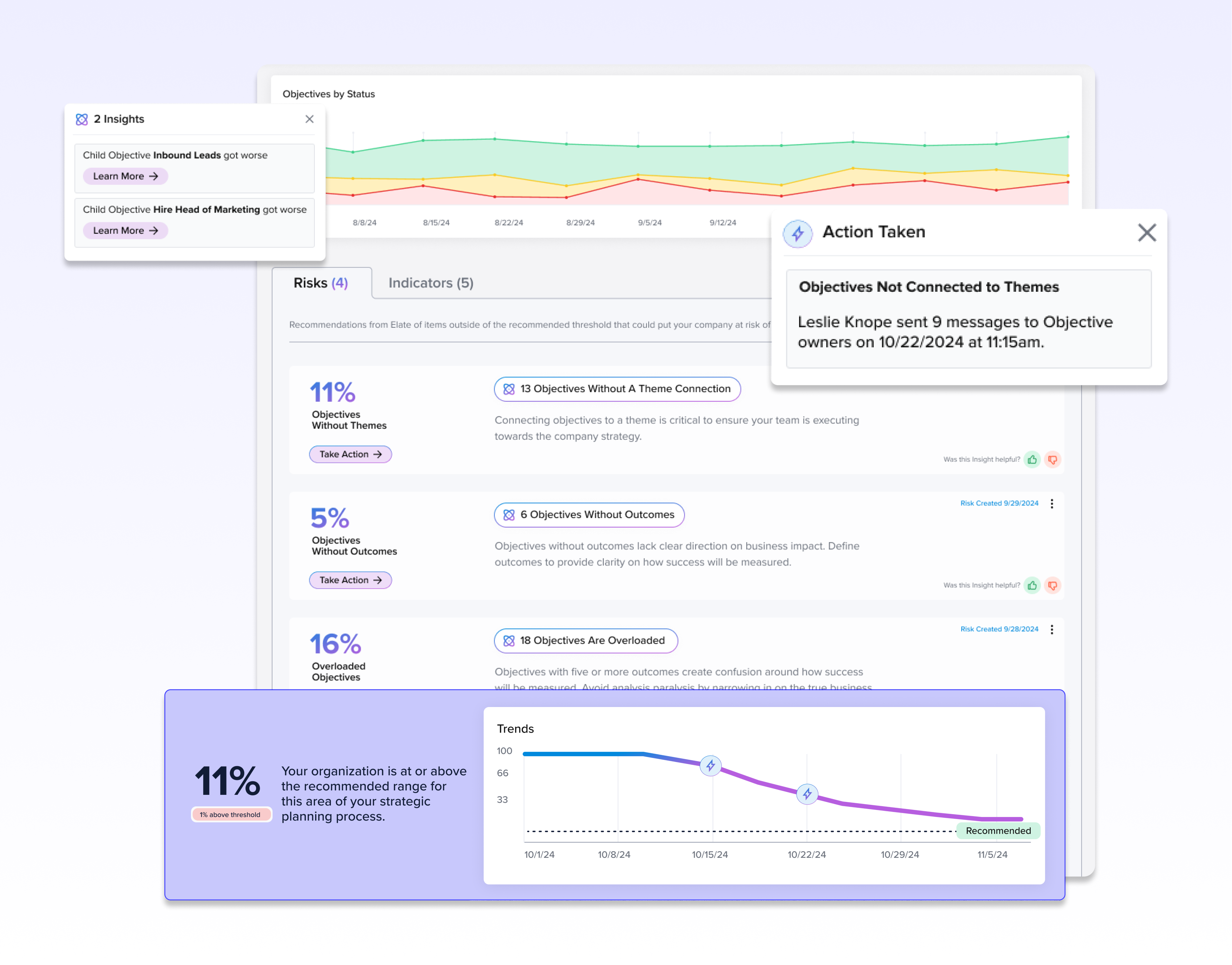Open three-dot menu for Risk Created 9/28/2024
The image size is (1232, 965).
pyautogui.click(x=1052, y=630)
